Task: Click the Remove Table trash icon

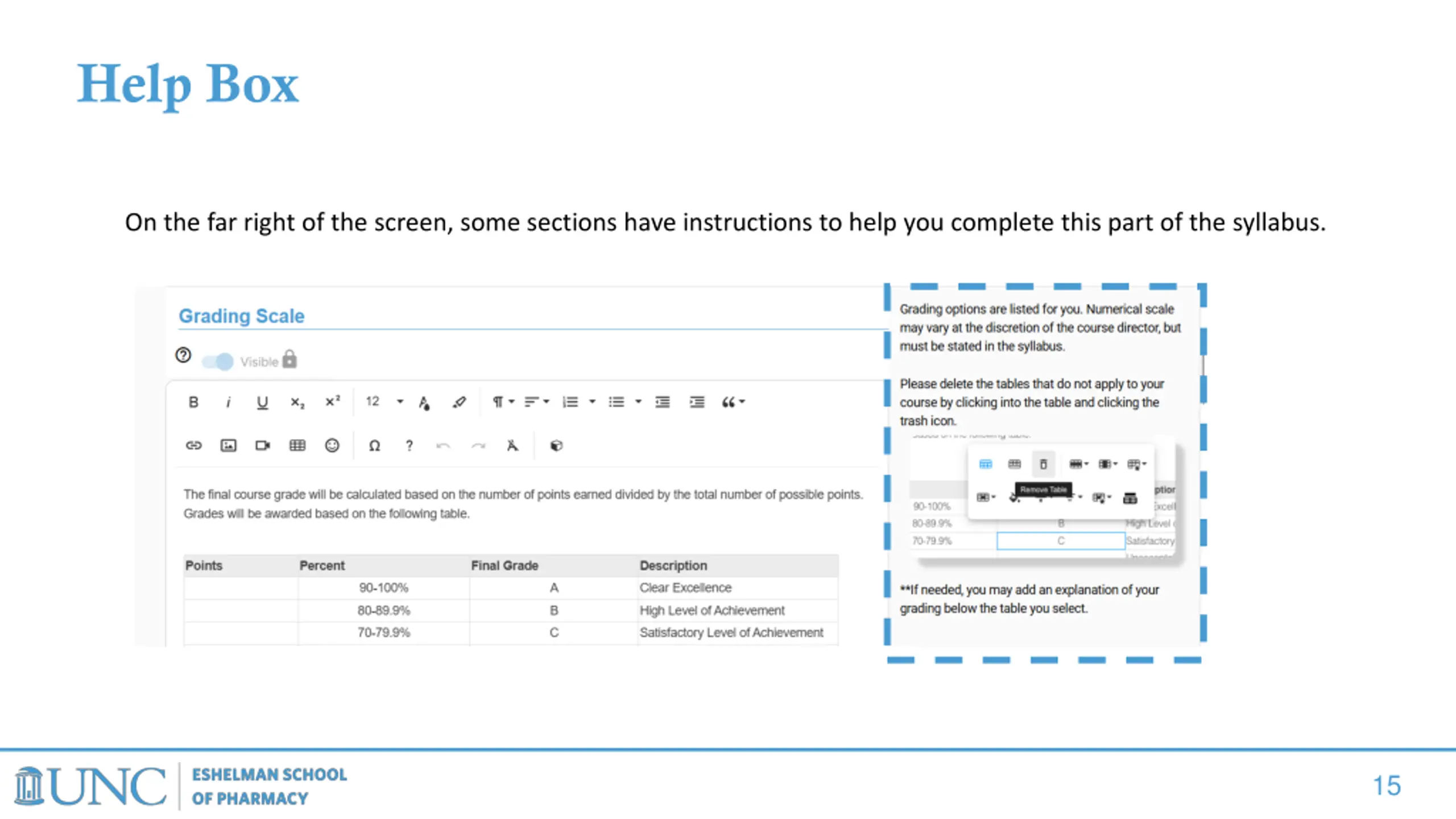Action: pos(1043,464)
